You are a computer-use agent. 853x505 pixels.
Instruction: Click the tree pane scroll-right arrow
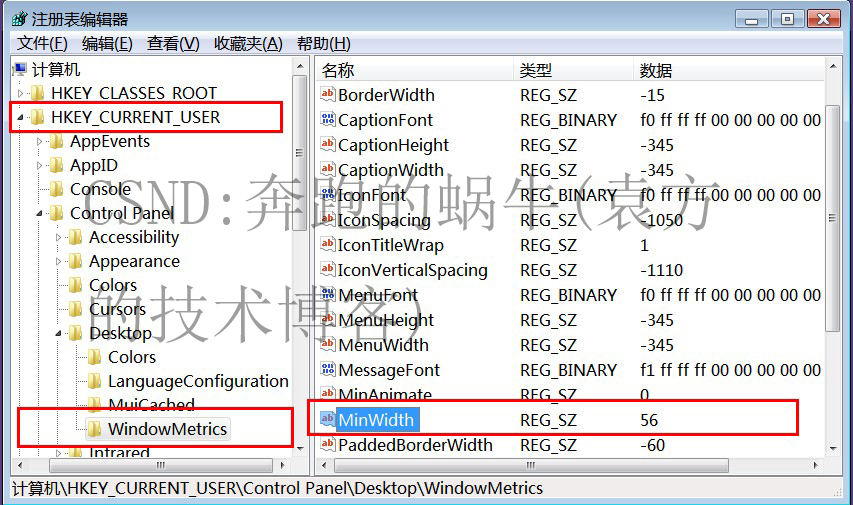point(282,465)
